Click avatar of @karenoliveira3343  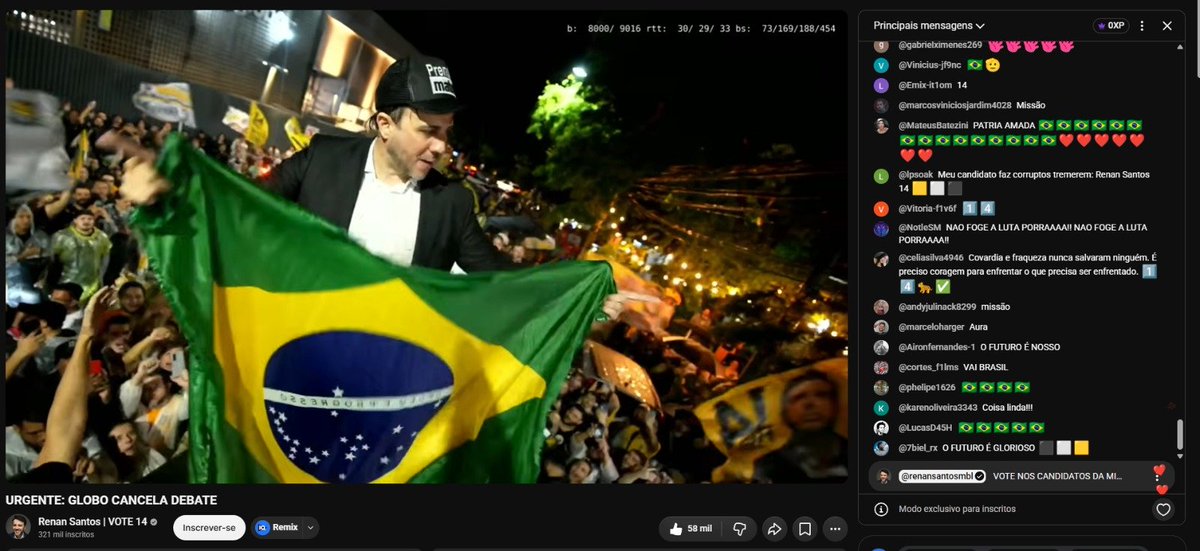coord(881,407)
